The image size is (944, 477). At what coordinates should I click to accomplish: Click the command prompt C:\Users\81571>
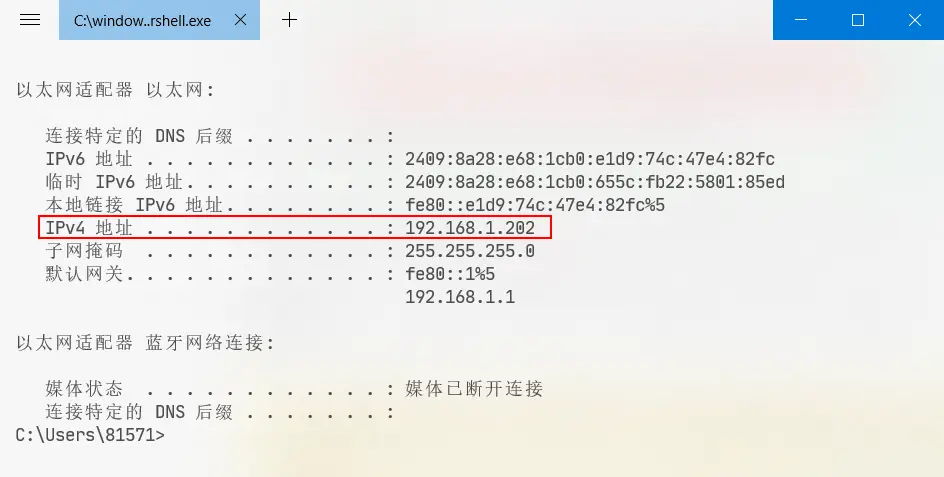click(x=90, y=435)
